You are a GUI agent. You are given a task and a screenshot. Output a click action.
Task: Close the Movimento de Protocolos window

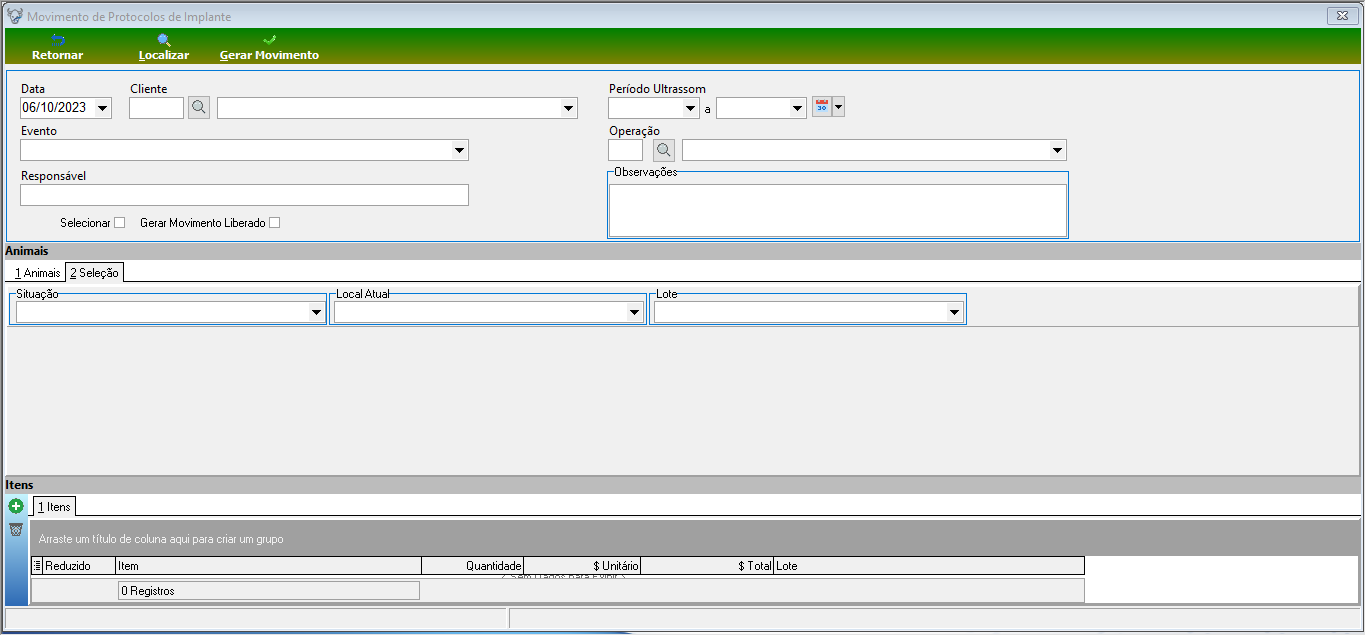coord(1340,16)
